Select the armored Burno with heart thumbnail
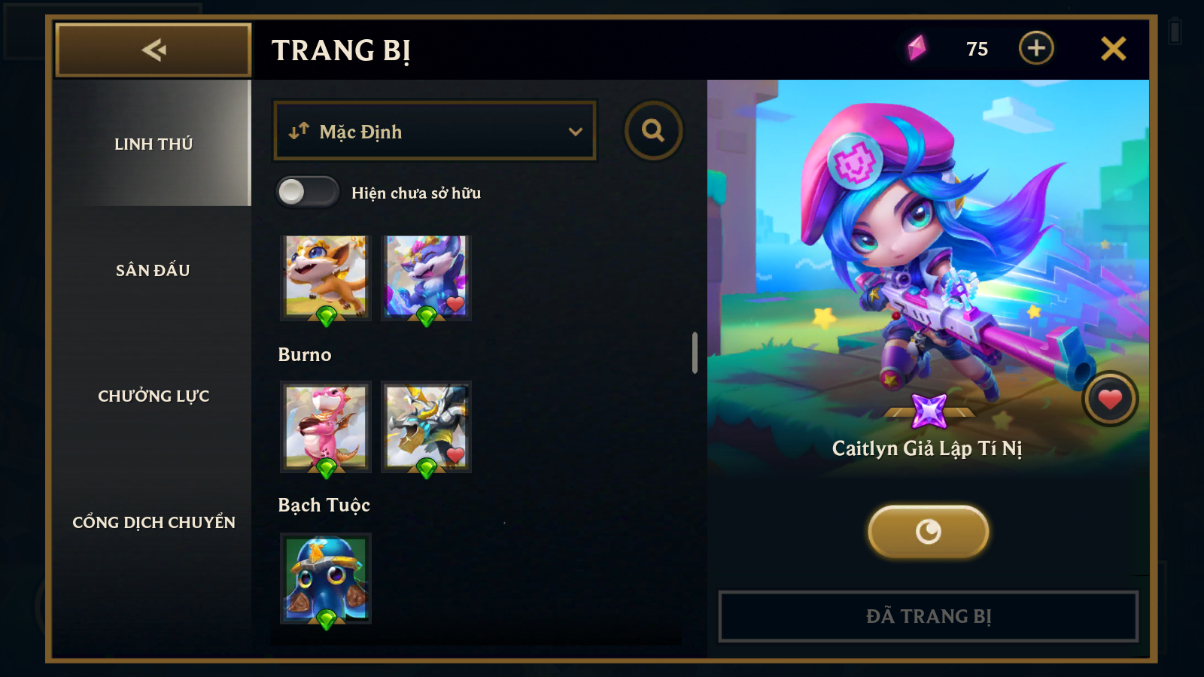The width and height of the screenshot is (1204, 677). click(426, 428)
